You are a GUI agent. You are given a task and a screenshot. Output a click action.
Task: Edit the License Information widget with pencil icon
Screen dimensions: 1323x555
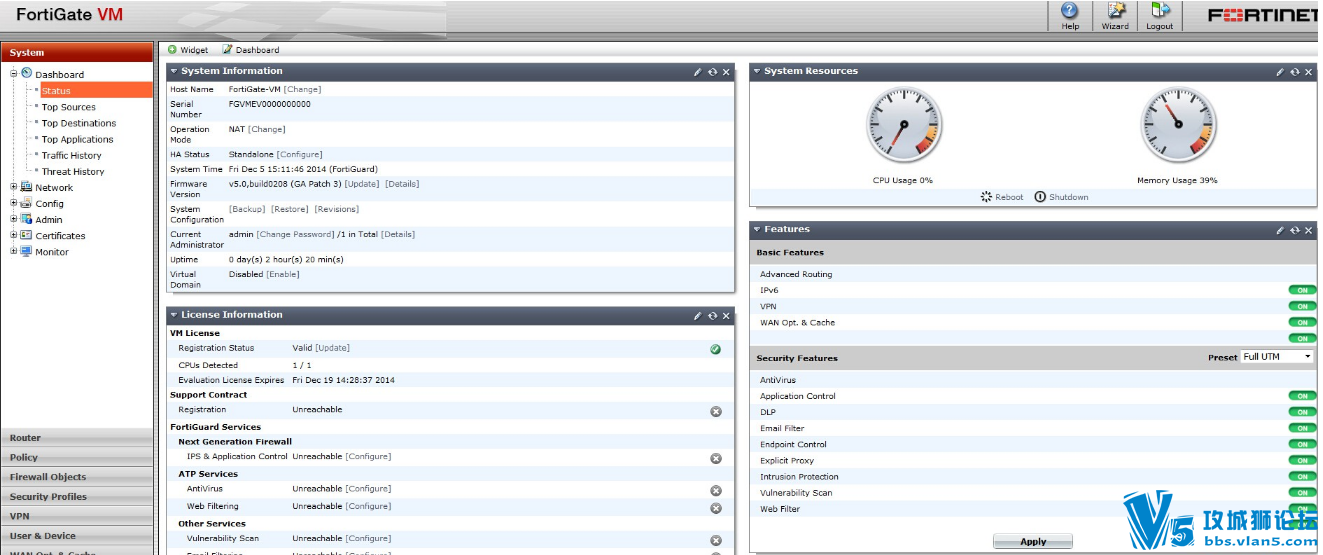pos(698,316)
